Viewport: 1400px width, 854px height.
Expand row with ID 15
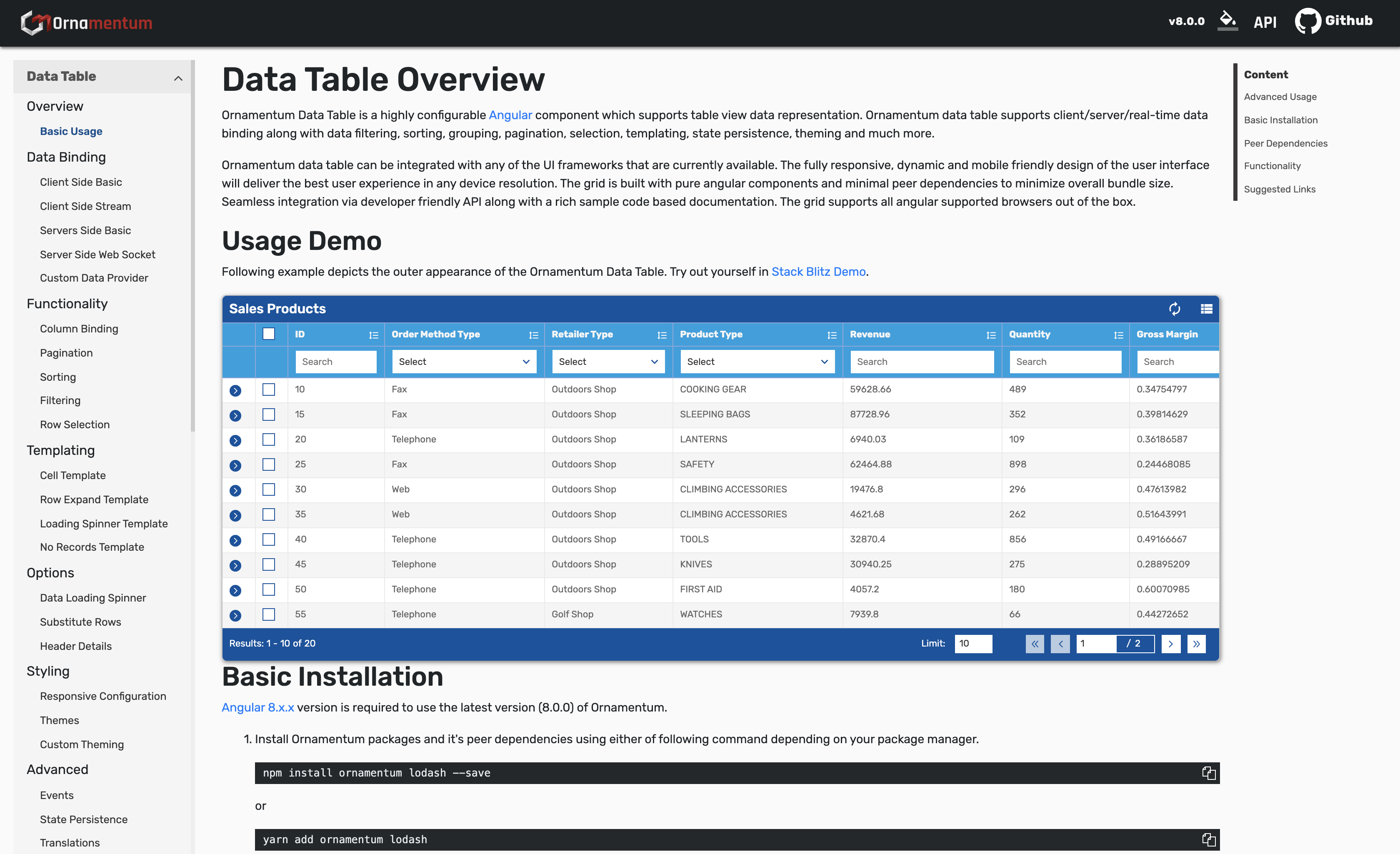pyautogui.click(x=235, y=415)
